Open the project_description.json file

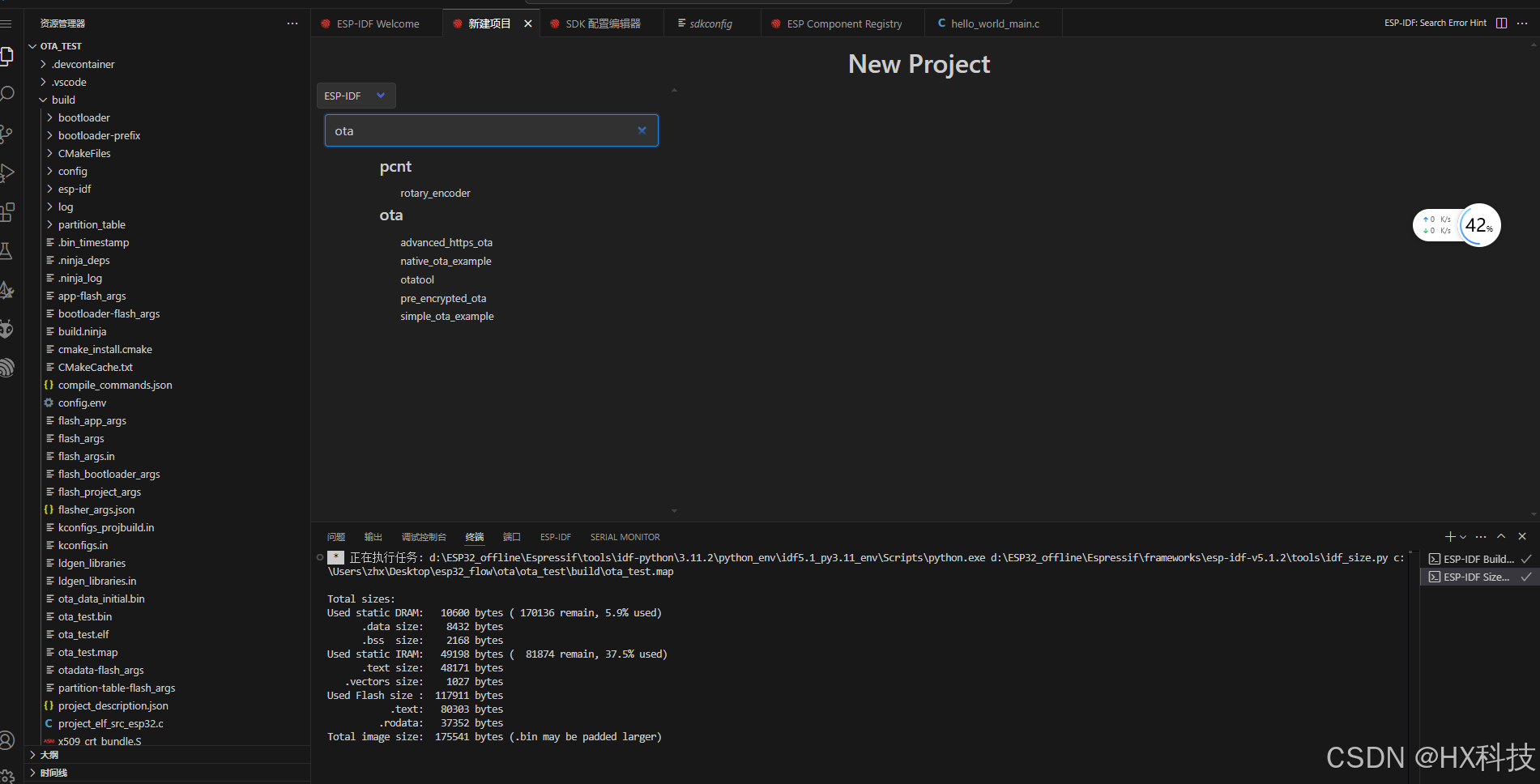click(x=113, y=705)
